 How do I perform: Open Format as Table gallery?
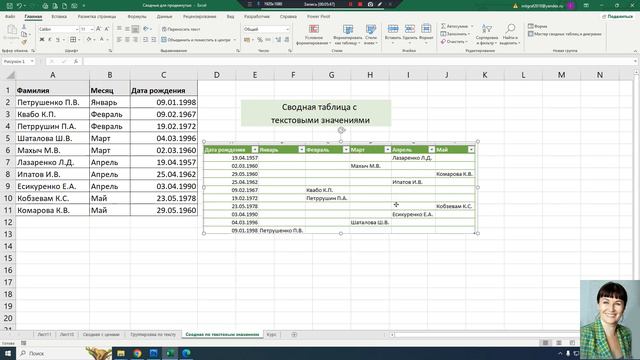[x=348, y=35]
